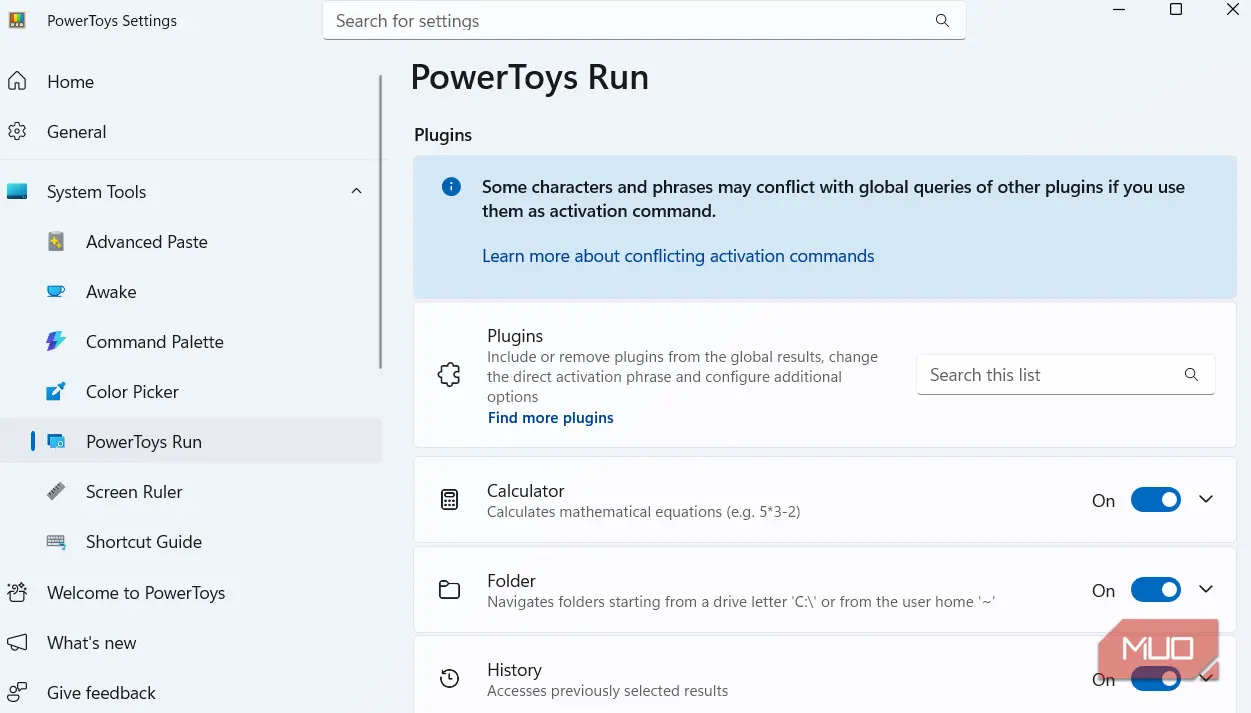Click the General gear icon
The height and width of the screenshot is (713, 1251).
click(17, 132)
